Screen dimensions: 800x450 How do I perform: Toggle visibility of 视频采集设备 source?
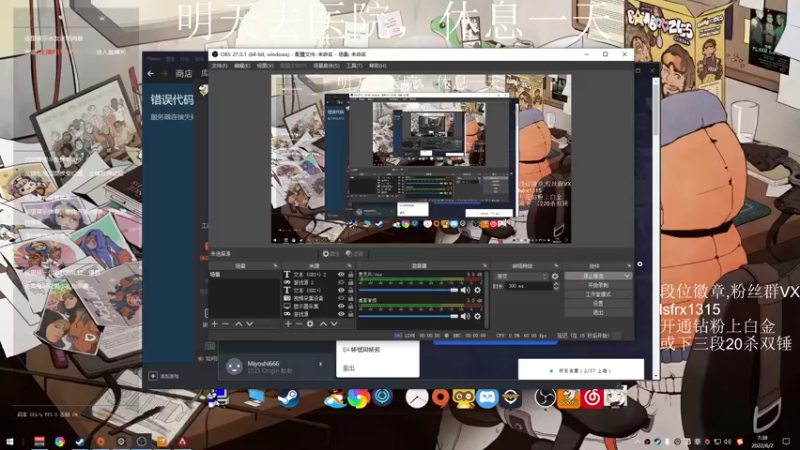pyautogui.click(x=341, y=298)
